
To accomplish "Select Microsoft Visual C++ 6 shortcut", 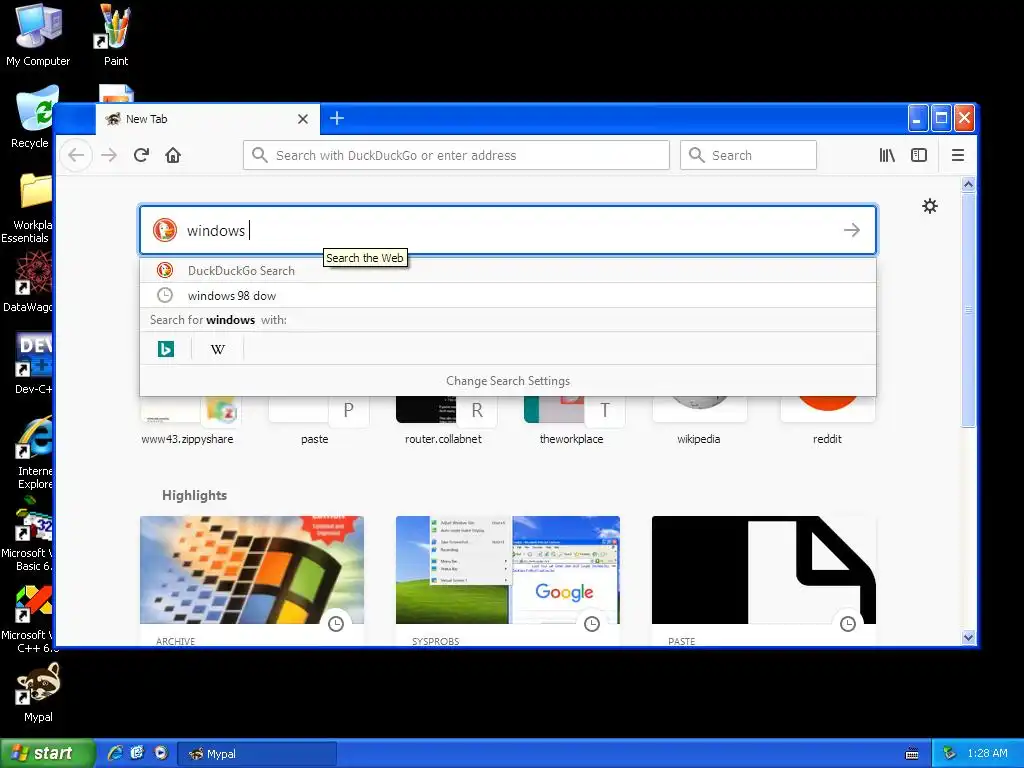I will tap(27, 619).
